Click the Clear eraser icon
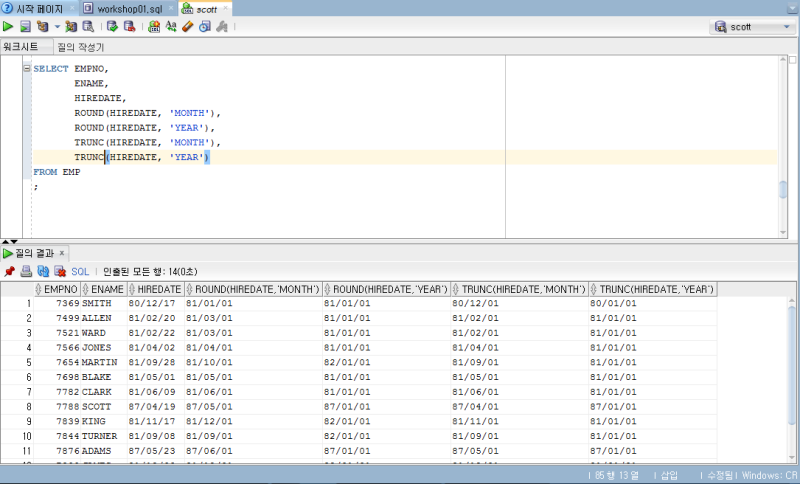 (188, 27)
